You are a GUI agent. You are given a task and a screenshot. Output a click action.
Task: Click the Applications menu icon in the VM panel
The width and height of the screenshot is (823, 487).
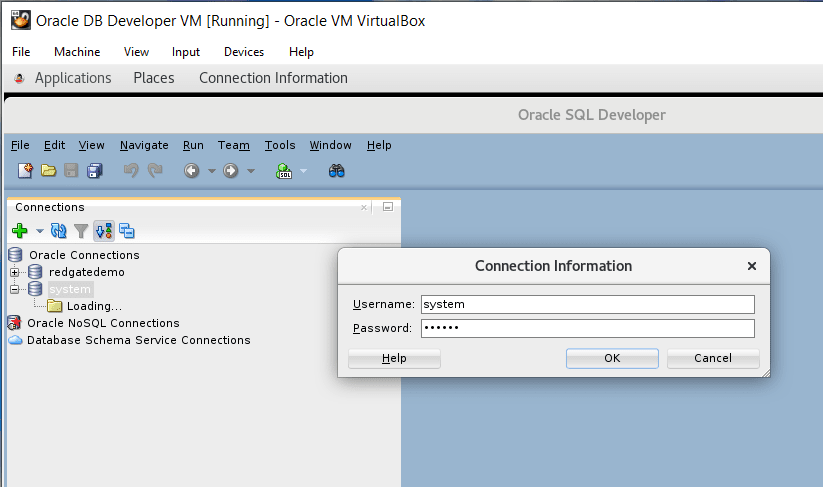[x=19, y=78]
